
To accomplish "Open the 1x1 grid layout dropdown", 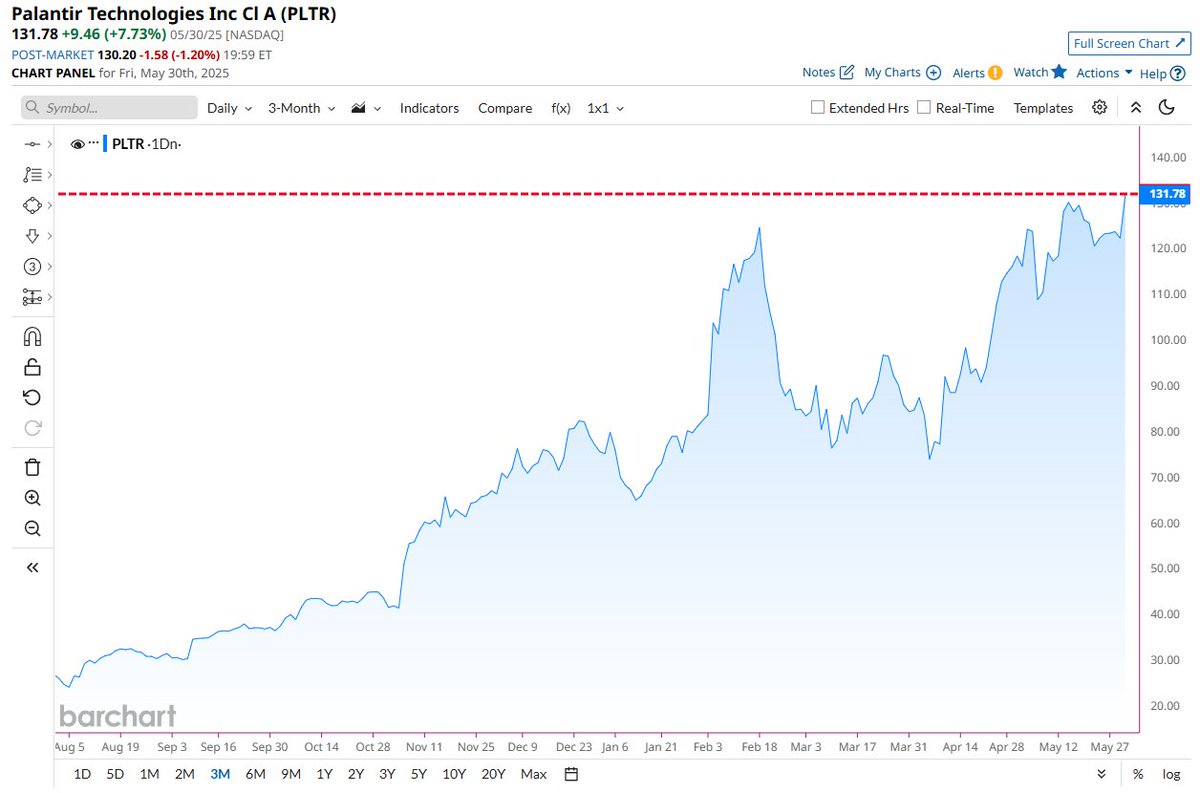I will [605, 108].
